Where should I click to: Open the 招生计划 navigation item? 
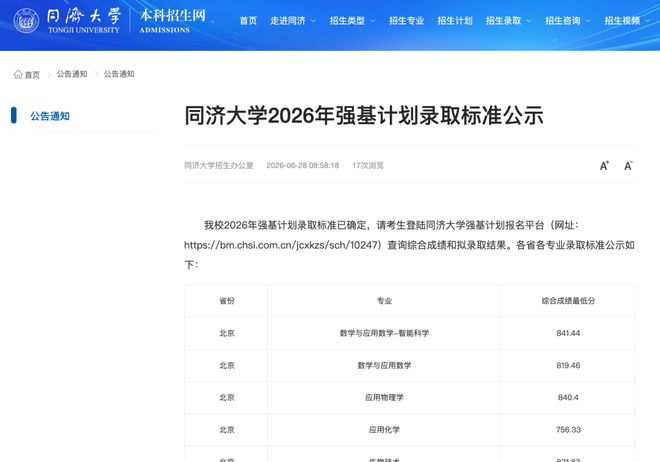[x=455, y=21]
